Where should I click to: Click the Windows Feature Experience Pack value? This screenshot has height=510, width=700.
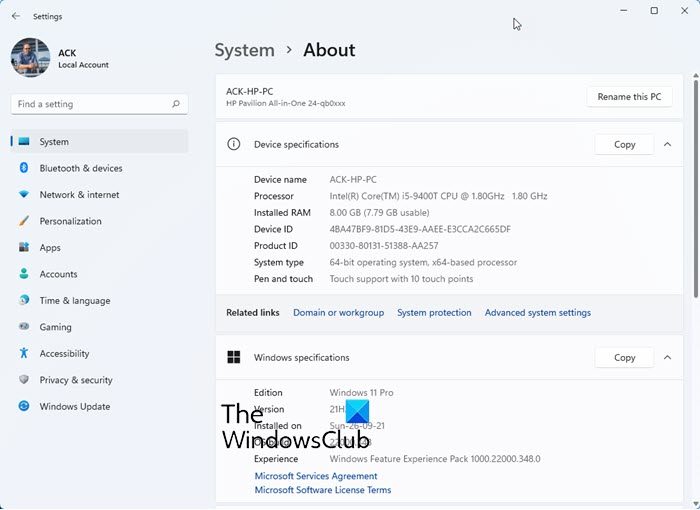pos(435,459)
